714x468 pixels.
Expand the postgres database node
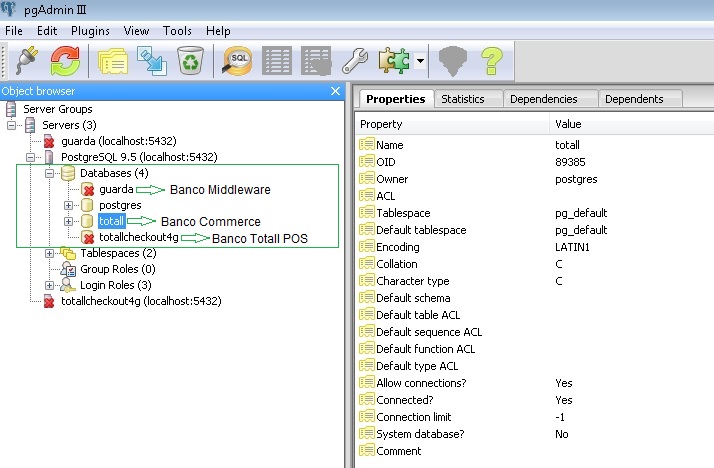click(x=68, y=205)
